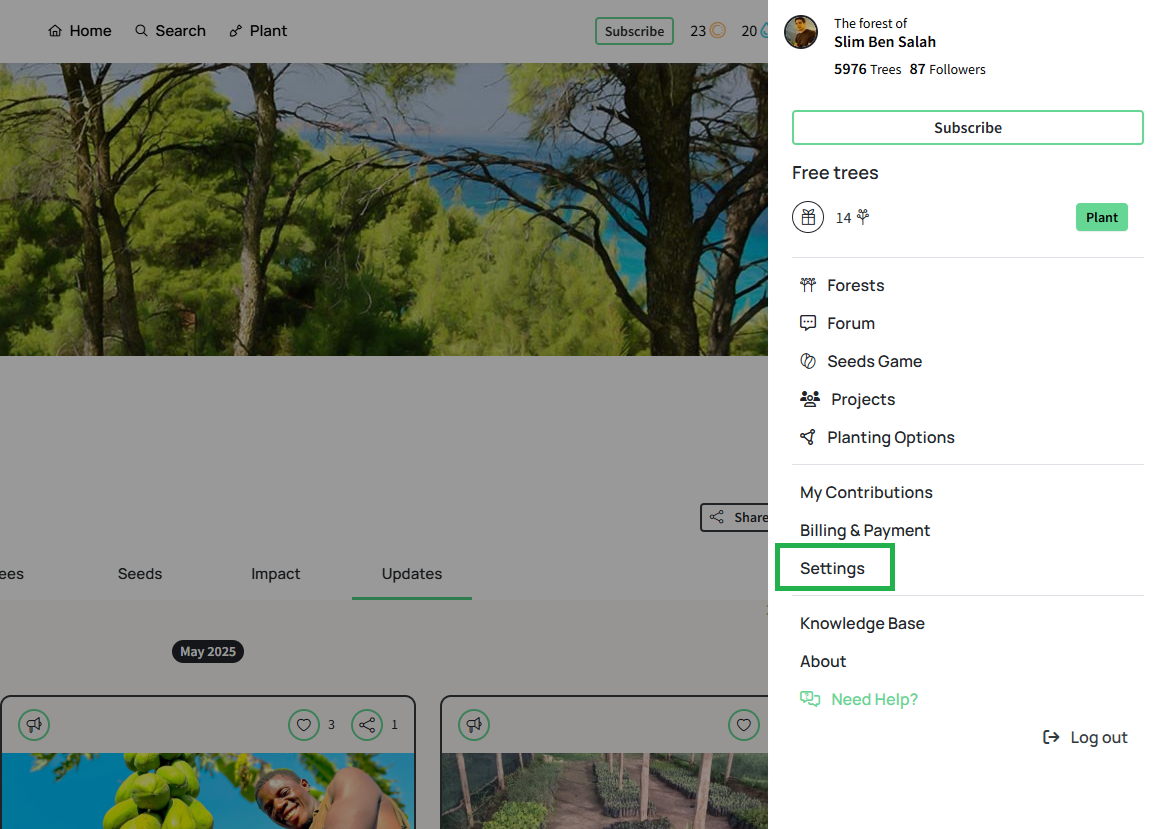Open Forum via its chat bubble icon

(808, 323)
